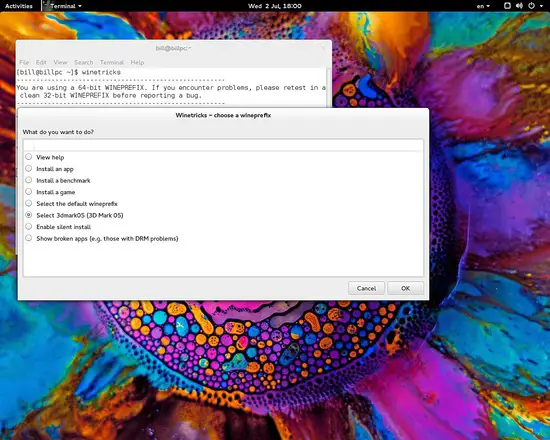Enable silent install radio option
Viewport: 550px width, 440px height.
tap(29, 226)
